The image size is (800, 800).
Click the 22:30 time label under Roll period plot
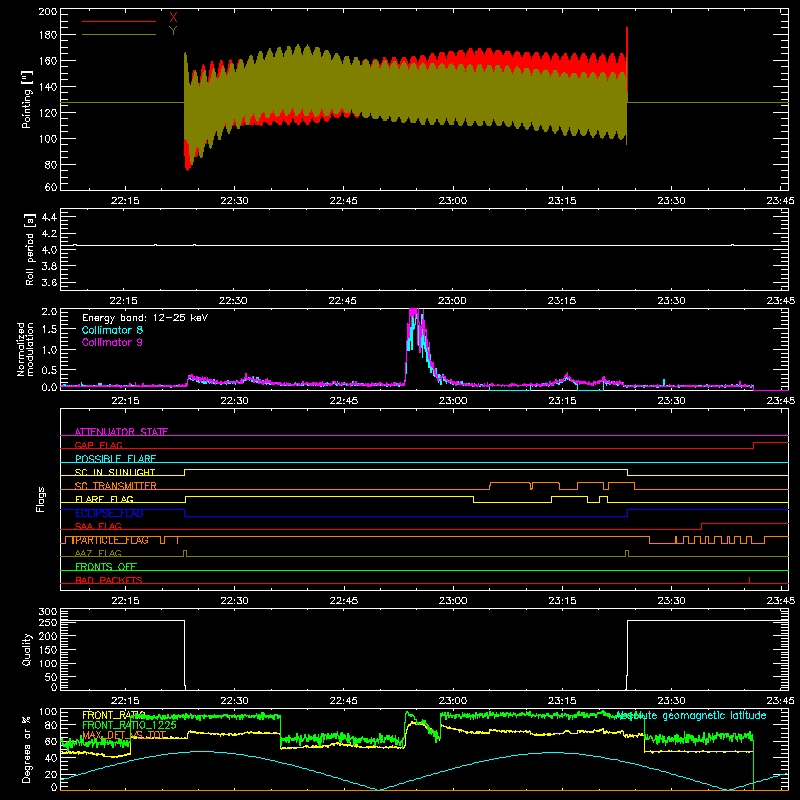pos(234,301)
